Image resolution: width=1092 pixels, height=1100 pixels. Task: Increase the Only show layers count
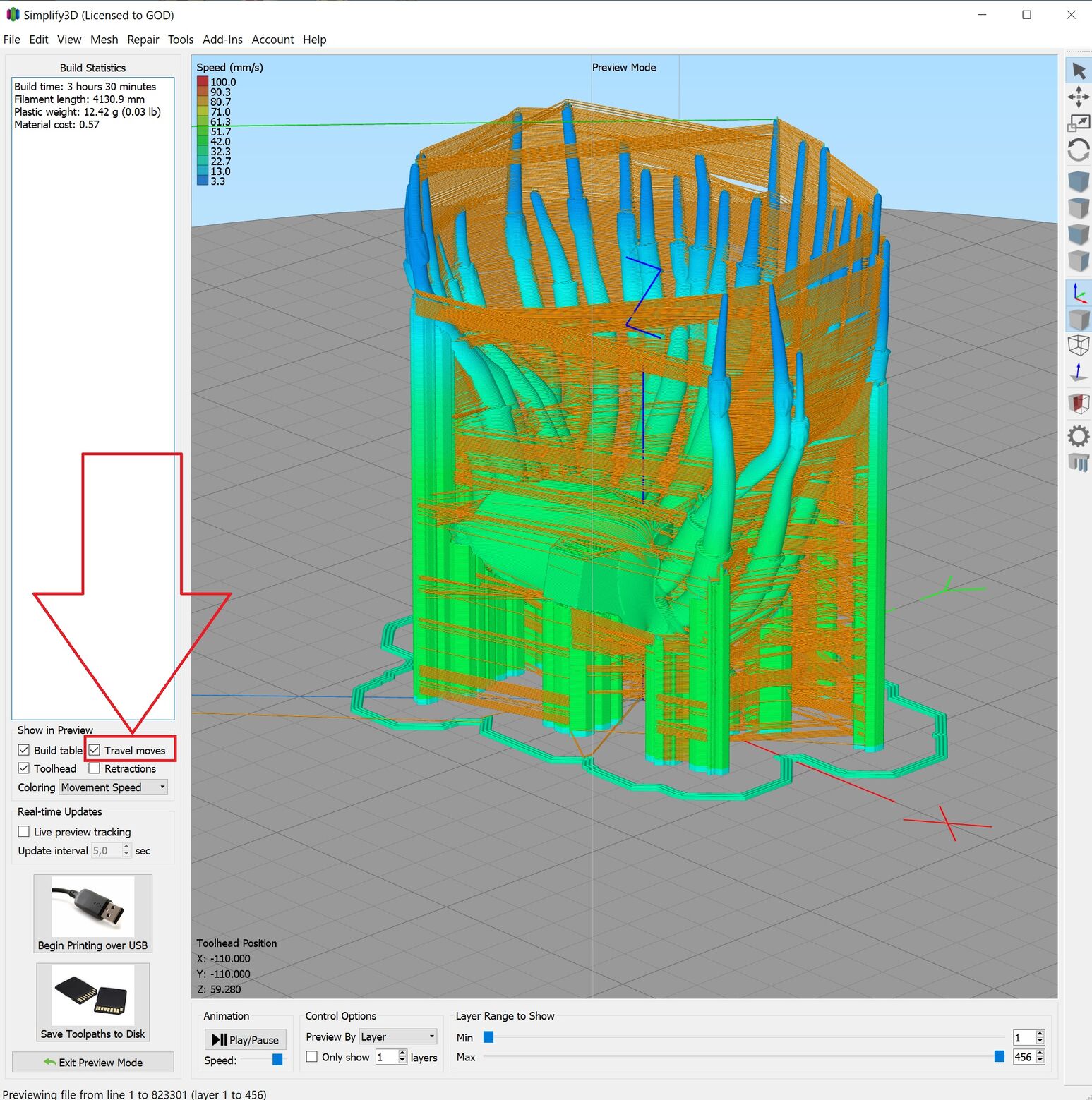tap(402, 1053)
